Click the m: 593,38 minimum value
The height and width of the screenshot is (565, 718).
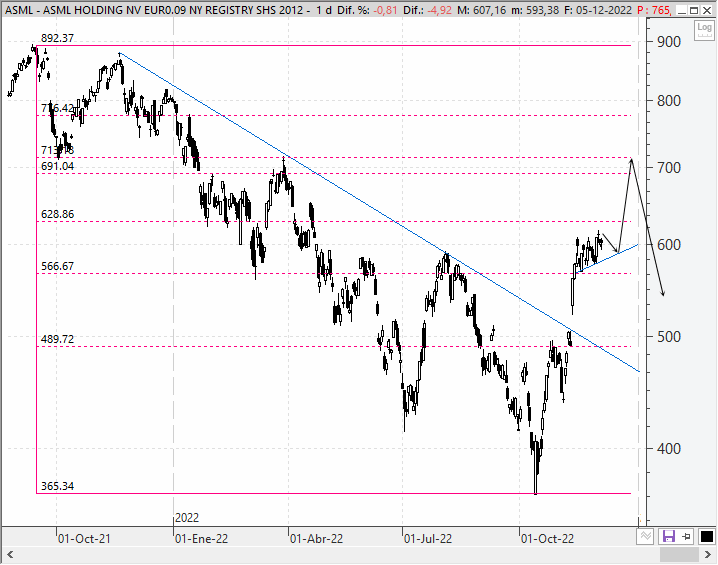pyautogui.click(x=535, y=10)
